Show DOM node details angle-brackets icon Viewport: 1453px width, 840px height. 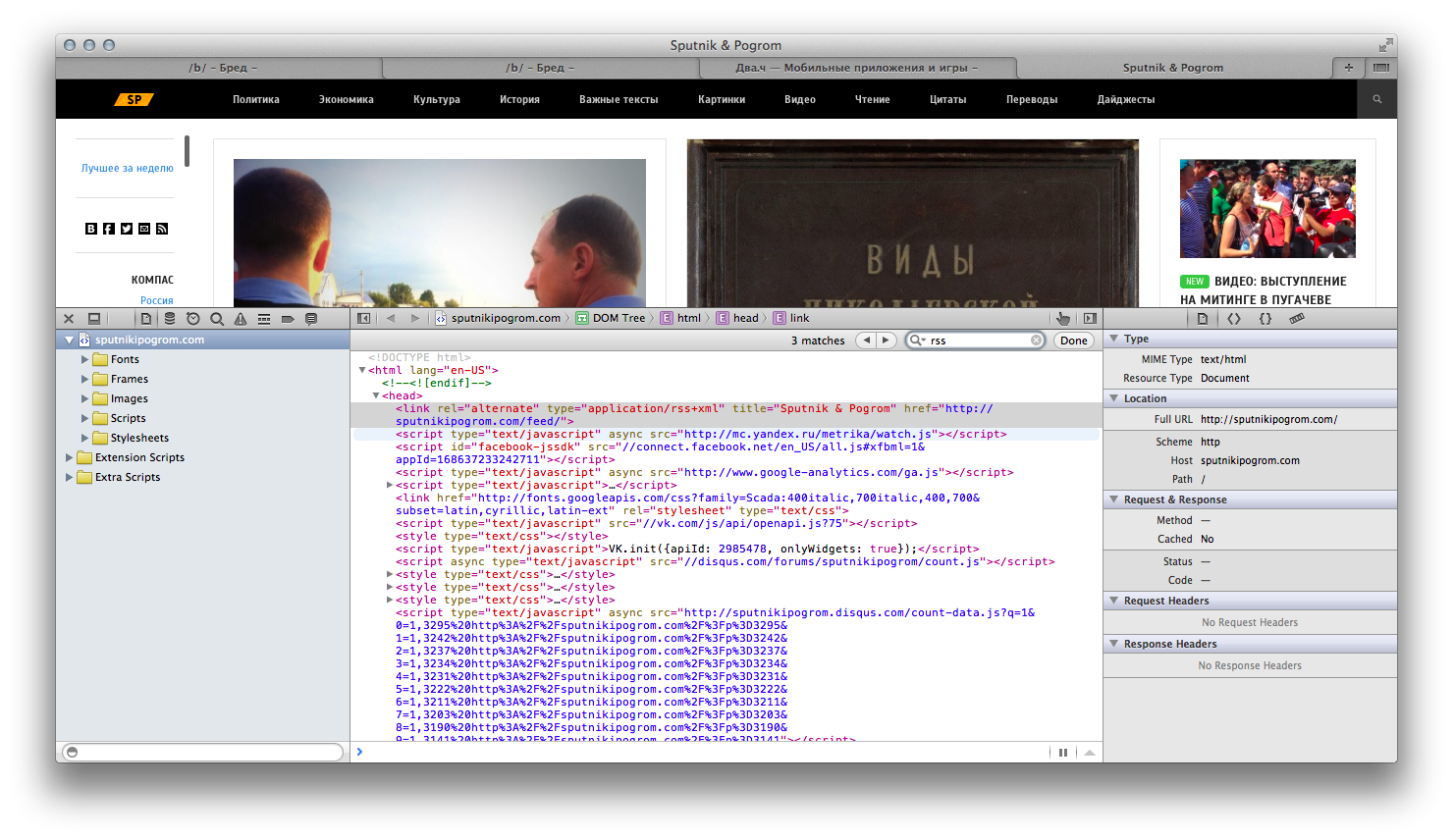tap(1234, 319)
